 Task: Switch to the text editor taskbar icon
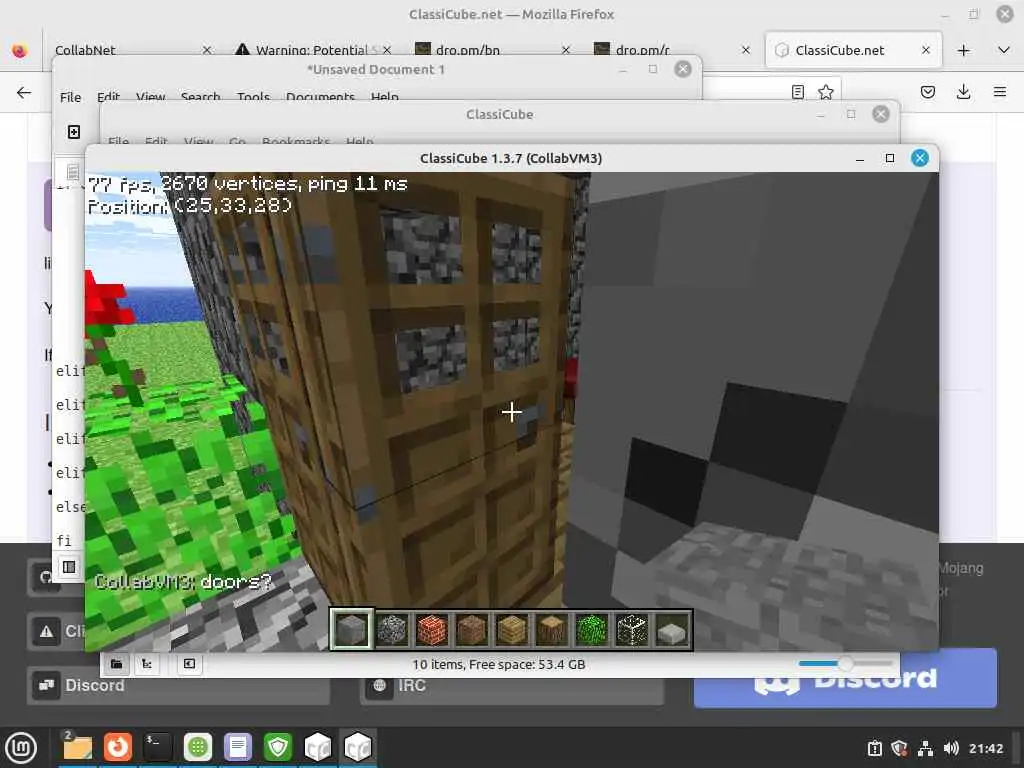coord(238,747)
